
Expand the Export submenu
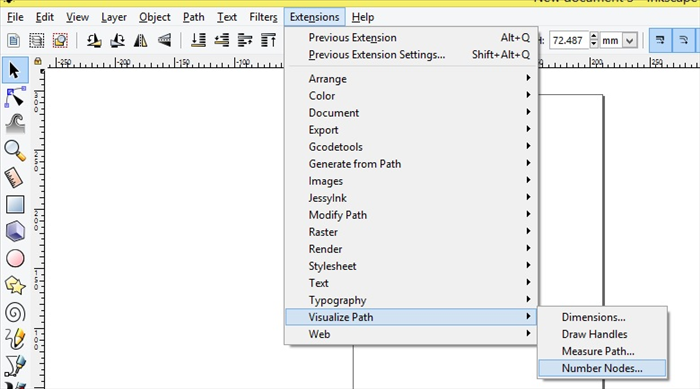[x=411, y=130]
